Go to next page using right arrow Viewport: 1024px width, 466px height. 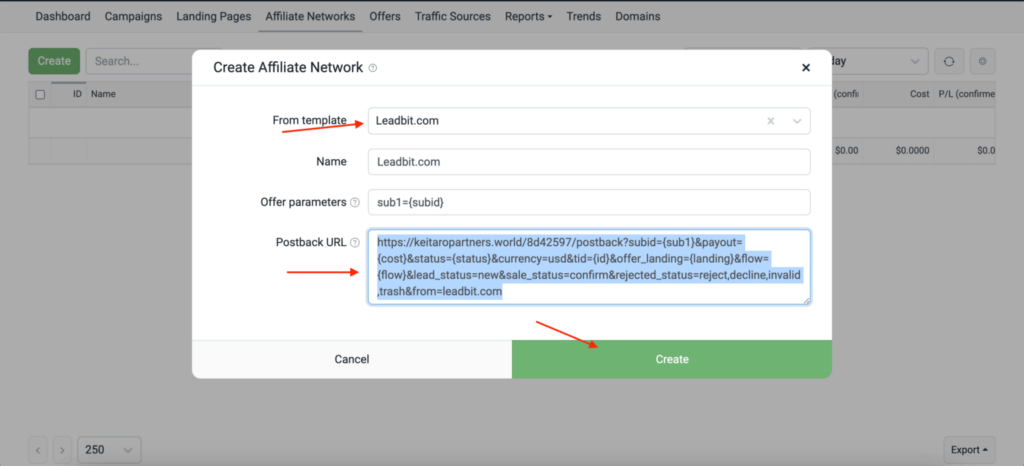pos(62,450)
